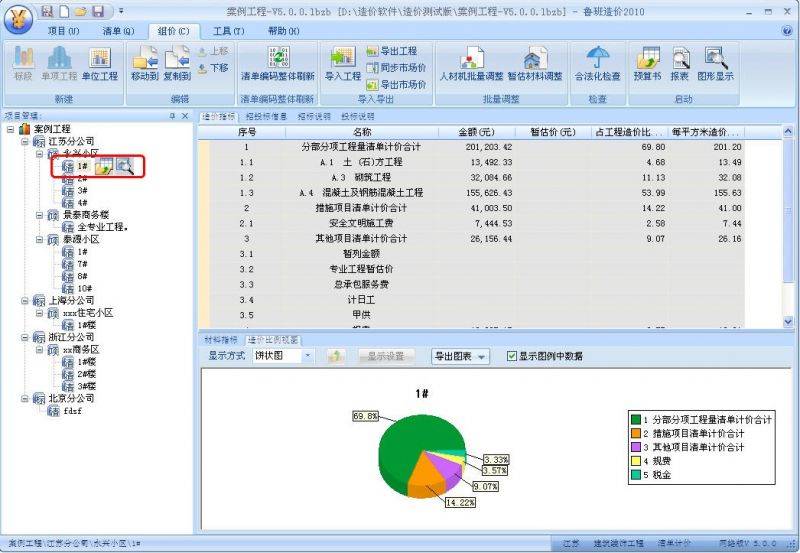Open 暂估材料调整 tool
The height and width of the screenshot is (553, 800).
pyautogui.click(x=535, y=64)
